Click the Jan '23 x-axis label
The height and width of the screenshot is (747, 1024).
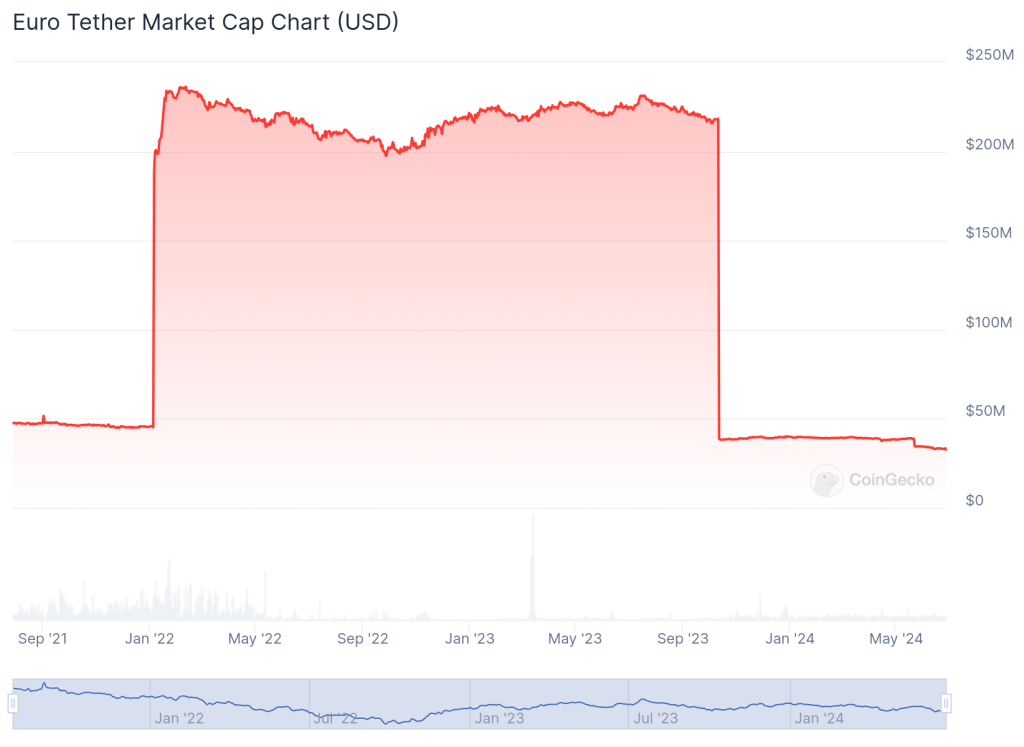click(x=469, y=638)
